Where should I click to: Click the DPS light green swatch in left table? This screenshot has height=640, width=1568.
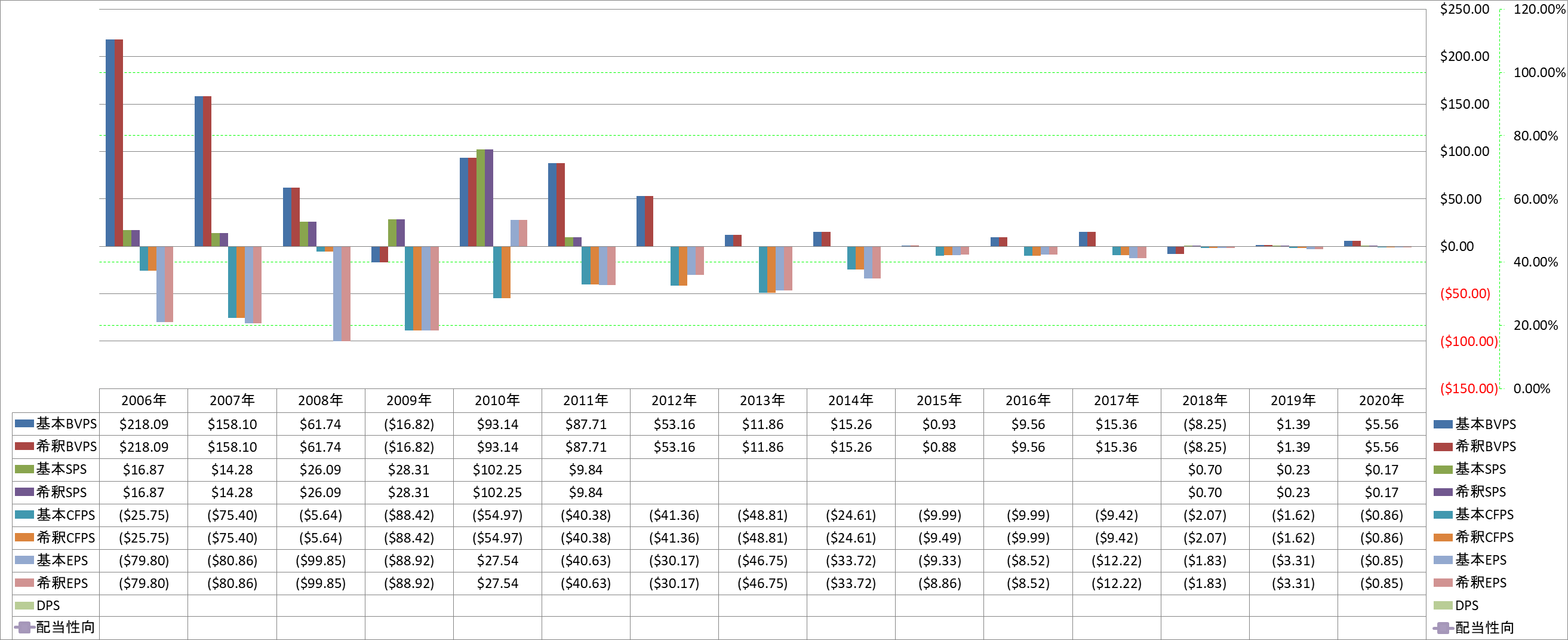coord(24,606)
